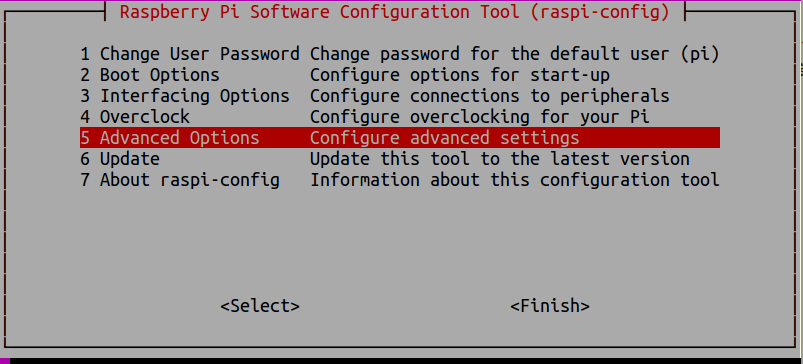Click the <Finish> button
Image resolution: width=803 pixels, height=364 pixels.
tap(550, 306)
